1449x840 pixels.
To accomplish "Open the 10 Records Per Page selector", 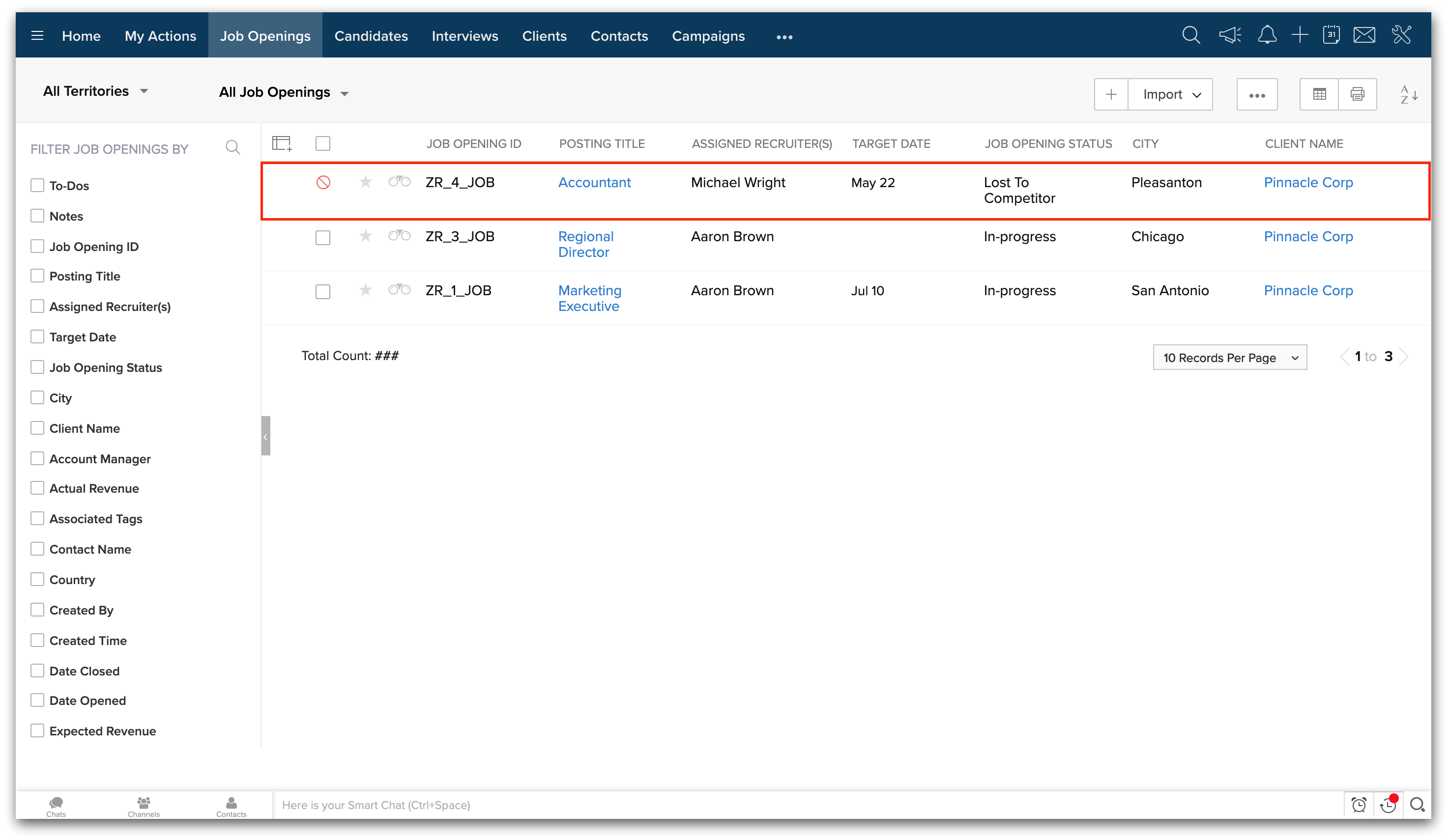I will (1229, 358).
